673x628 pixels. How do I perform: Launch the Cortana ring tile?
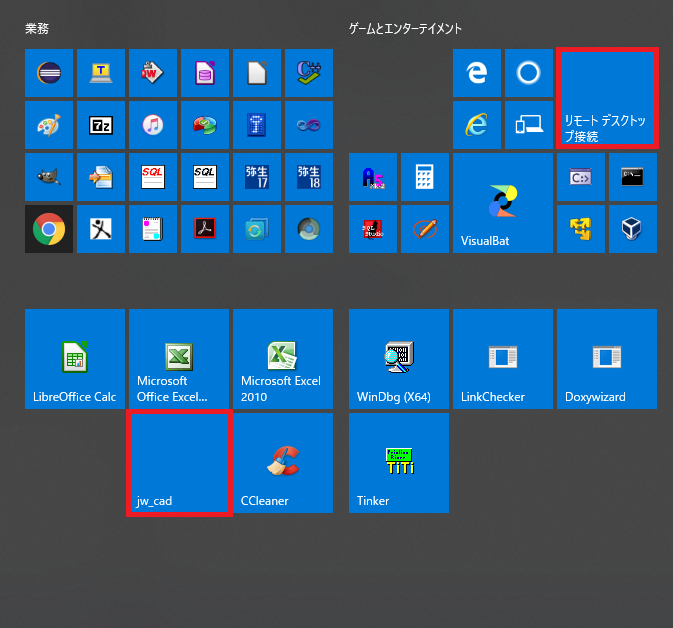[x=529, y=73]
